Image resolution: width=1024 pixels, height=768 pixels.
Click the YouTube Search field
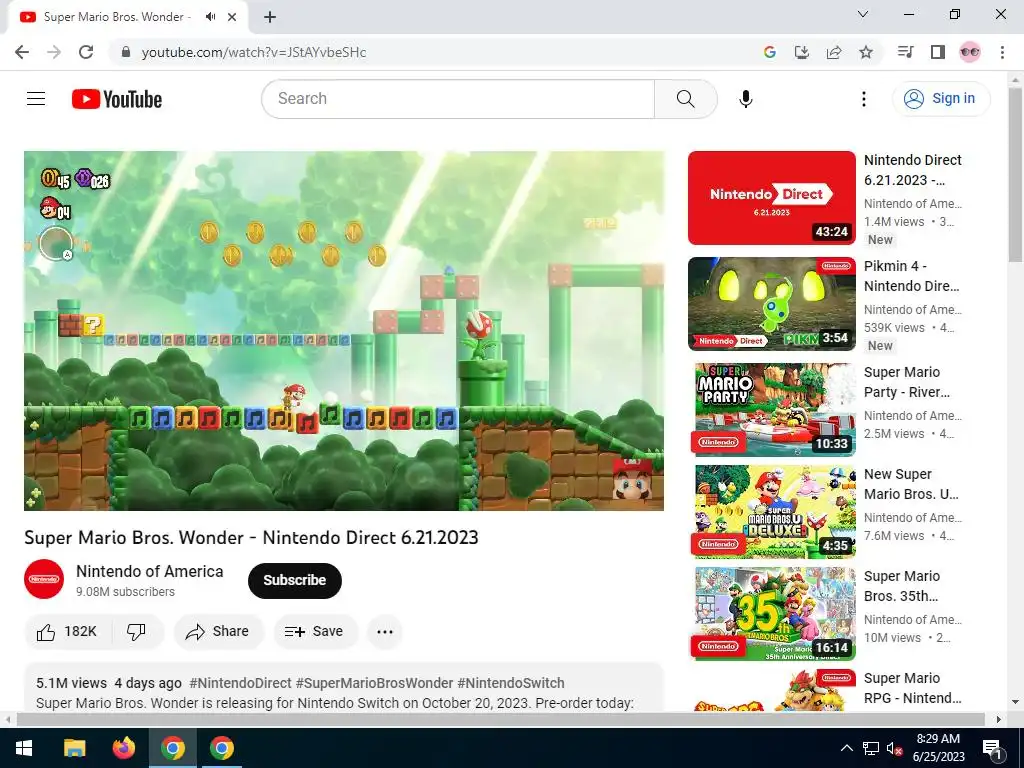(458, 99)
